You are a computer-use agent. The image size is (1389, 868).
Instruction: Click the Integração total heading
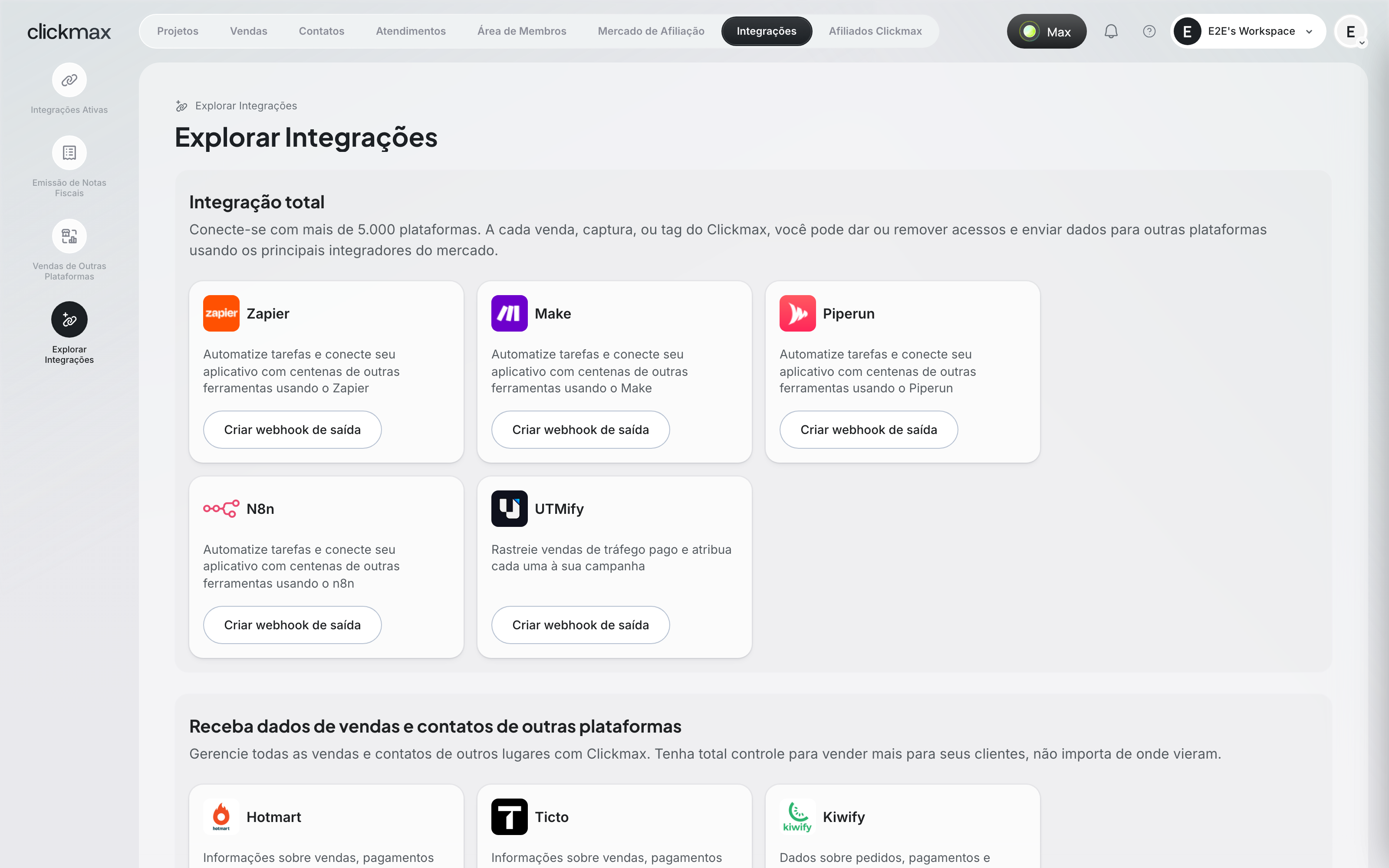(257, 202)
